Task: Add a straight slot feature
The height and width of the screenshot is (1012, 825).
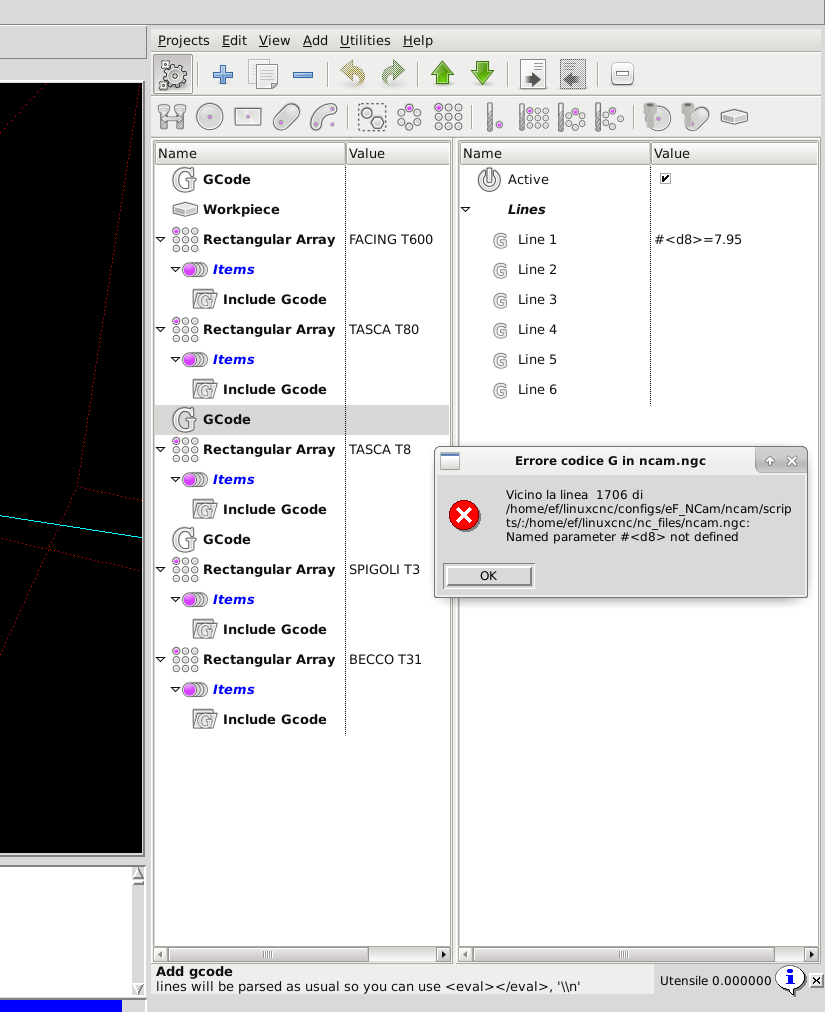Action: click(287, 117)
